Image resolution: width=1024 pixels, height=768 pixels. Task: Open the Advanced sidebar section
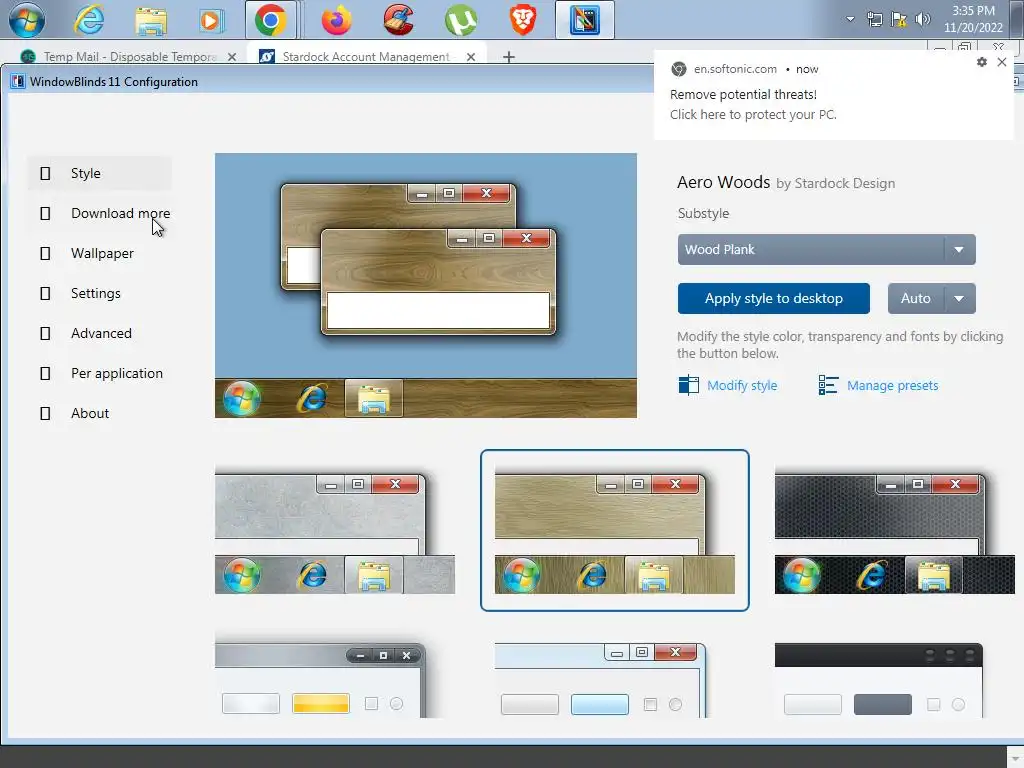coord(99,333)
